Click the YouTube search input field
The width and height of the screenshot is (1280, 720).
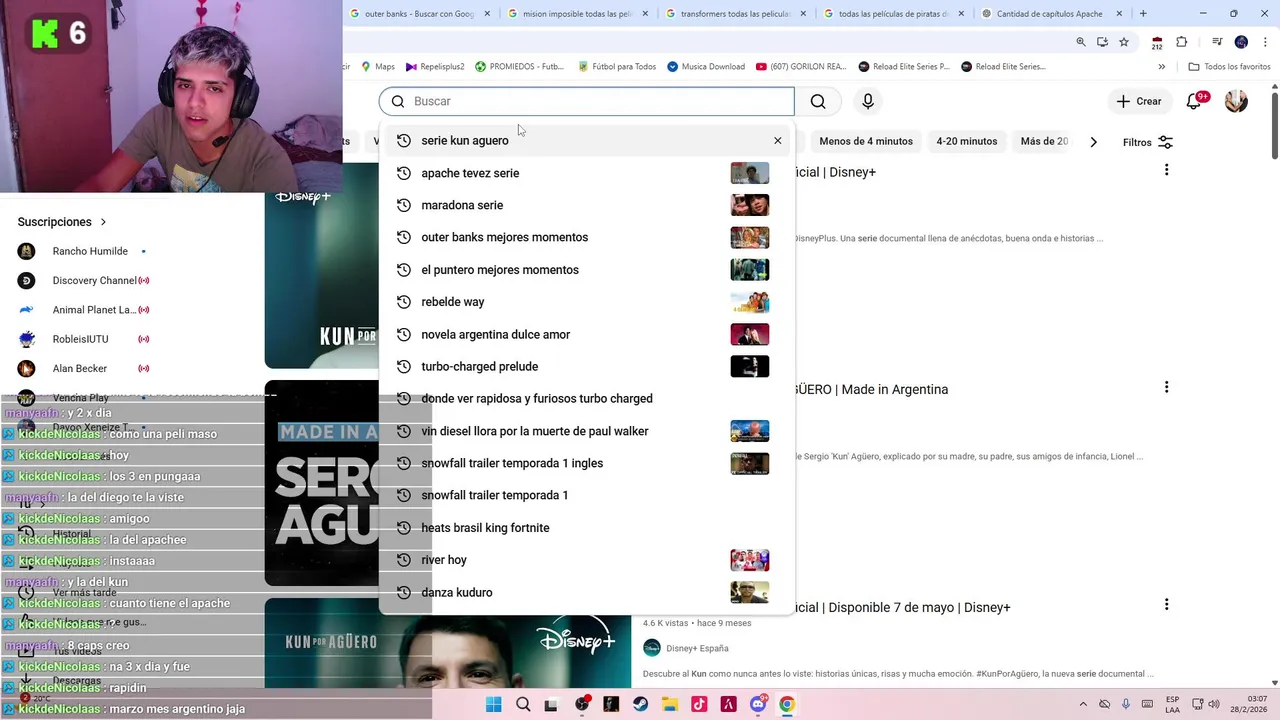click(x=586, y=101)
